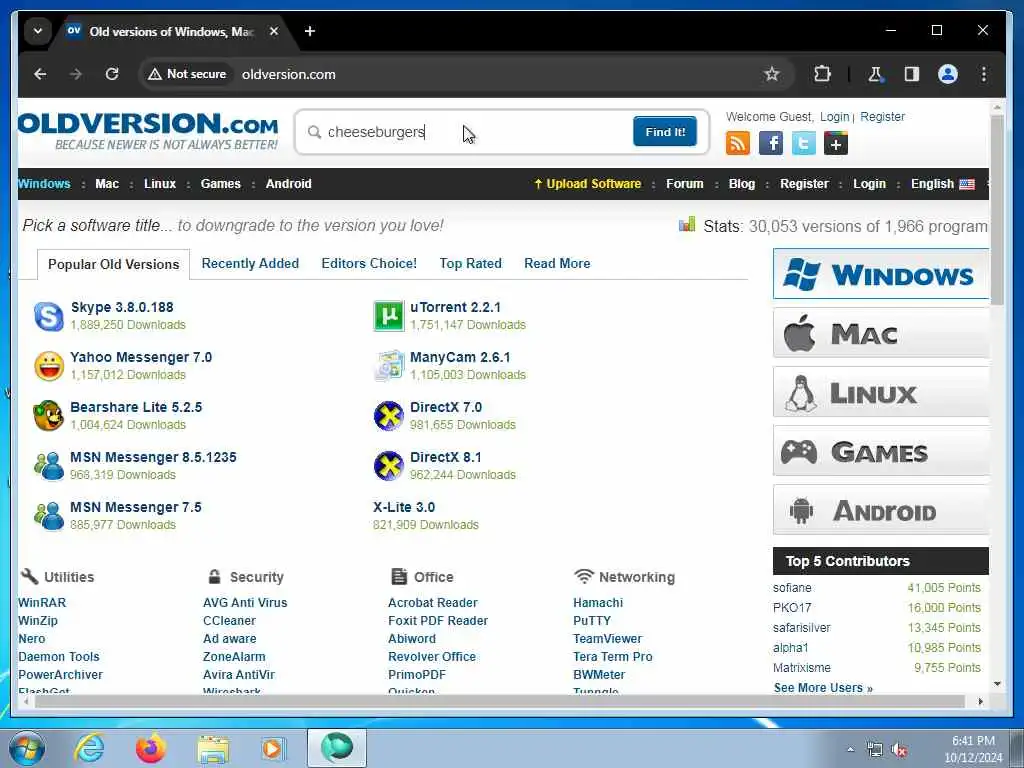Open the CCleaner link under Security
Screen dimensions: 1024x768
click(229, 620)
